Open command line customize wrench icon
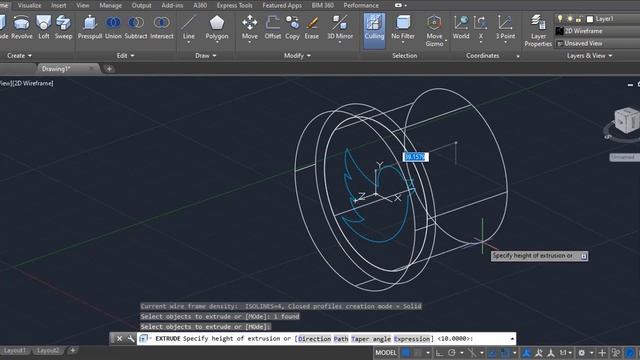 pyautogui.click(x=131, y=338)
